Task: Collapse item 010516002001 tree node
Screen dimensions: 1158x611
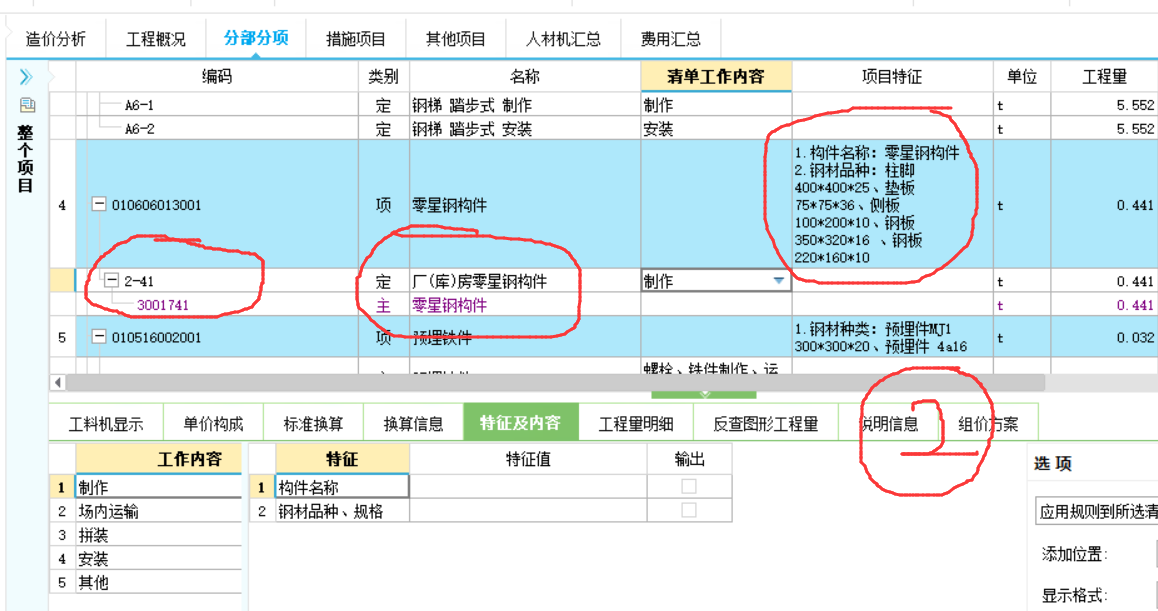Action: point(98,336)
